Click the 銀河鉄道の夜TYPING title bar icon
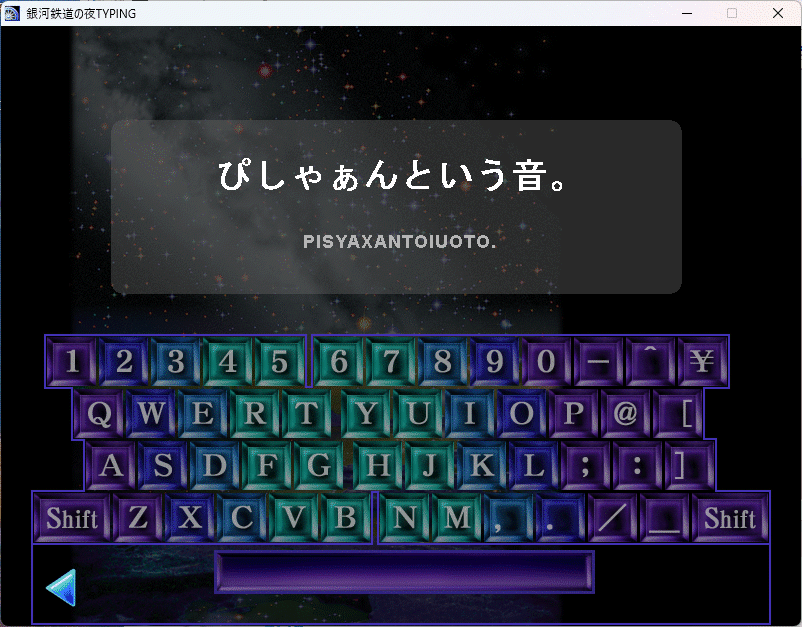 (13, 13)
